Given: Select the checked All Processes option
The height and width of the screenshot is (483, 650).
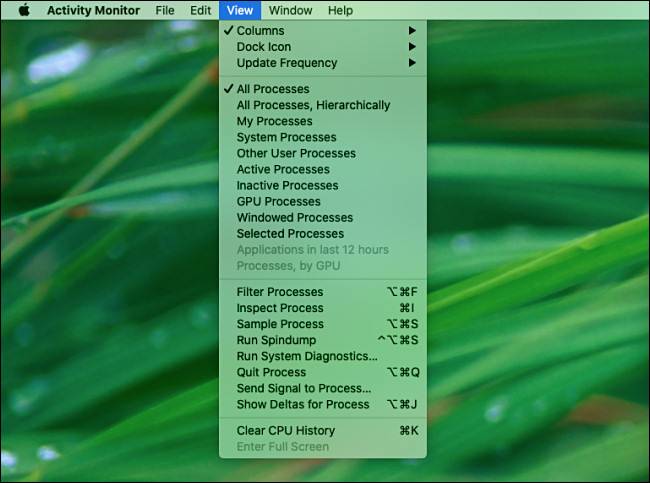Looking at the screenshot, I should (323, 89).
